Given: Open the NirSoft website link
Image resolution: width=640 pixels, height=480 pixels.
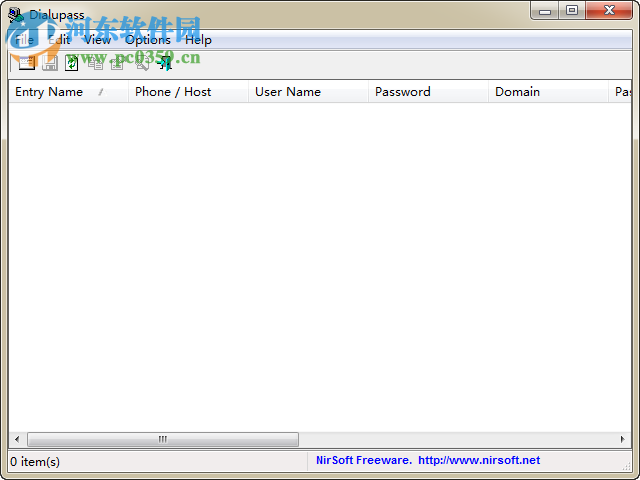Looking at the screenshot, I should (479, 460).
